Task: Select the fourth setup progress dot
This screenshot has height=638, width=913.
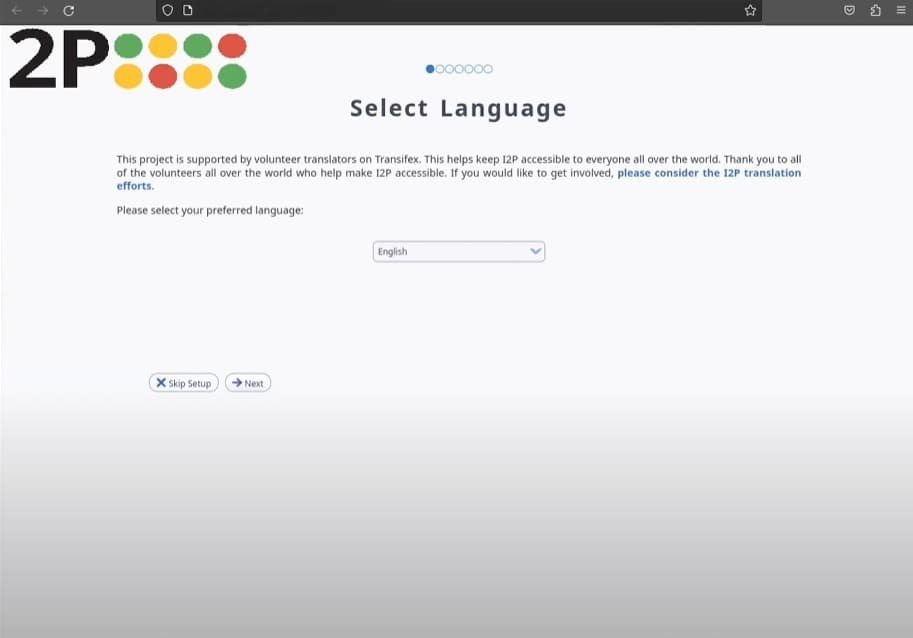Action: 459,69
